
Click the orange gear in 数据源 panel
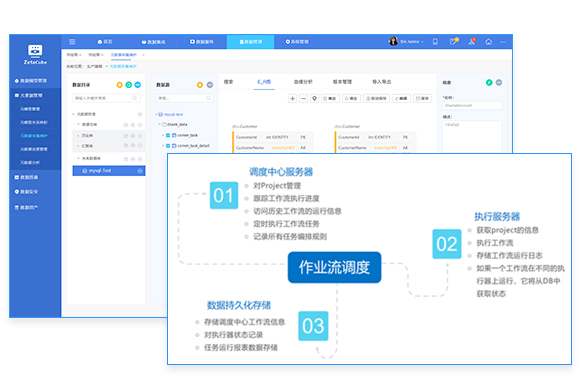(200, 85)
